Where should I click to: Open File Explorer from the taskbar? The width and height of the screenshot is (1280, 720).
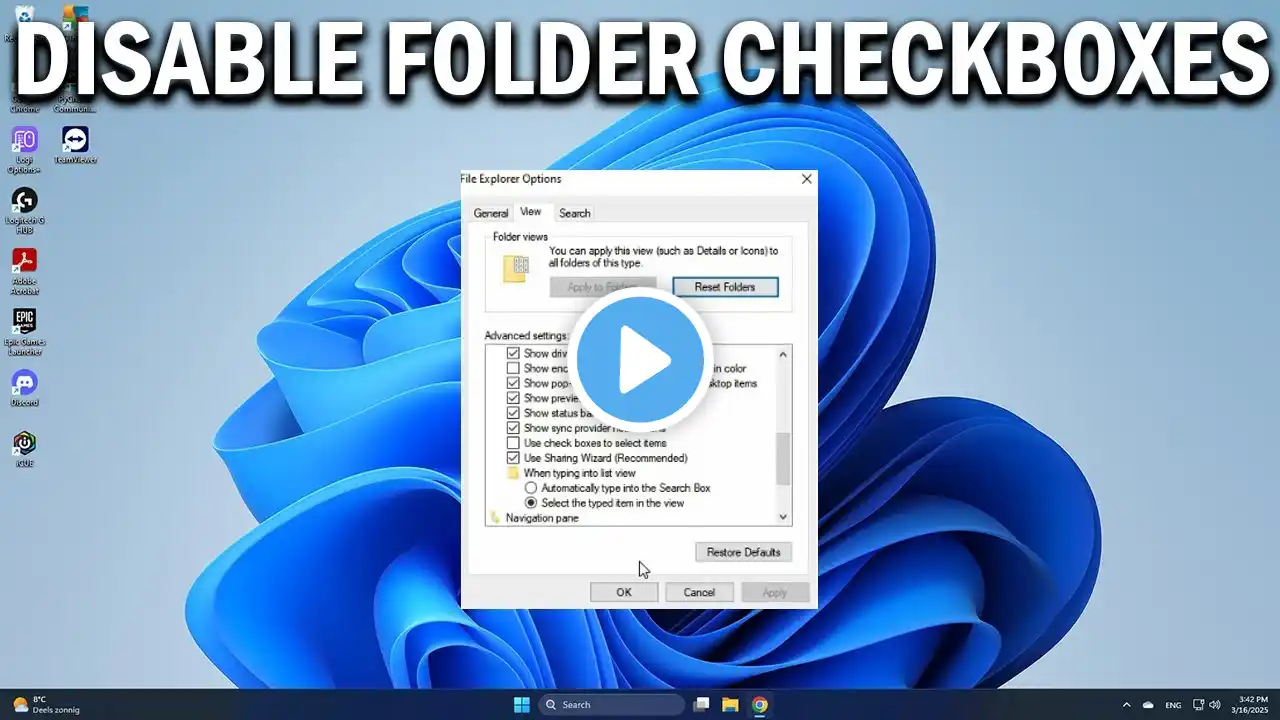(730, 705)
